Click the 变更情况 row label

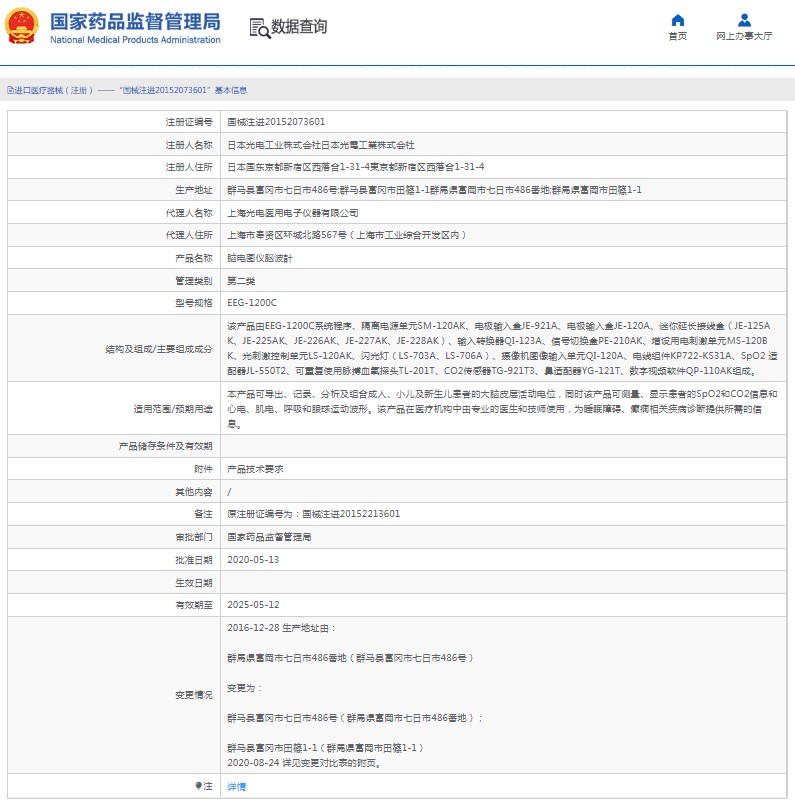pos(194,695)
